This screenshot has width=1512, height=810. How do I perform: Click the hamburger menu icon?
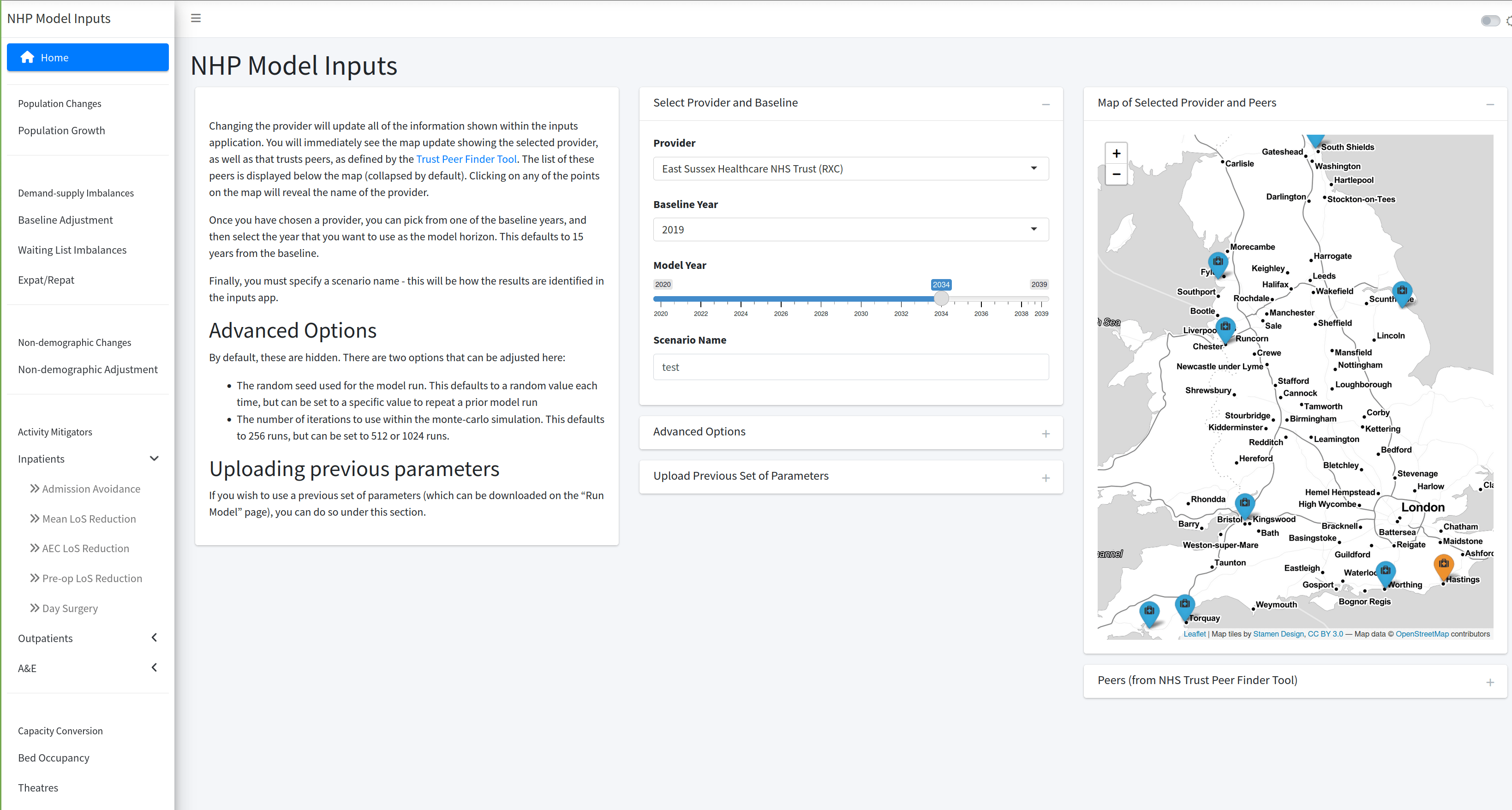[x=196, y=18]
